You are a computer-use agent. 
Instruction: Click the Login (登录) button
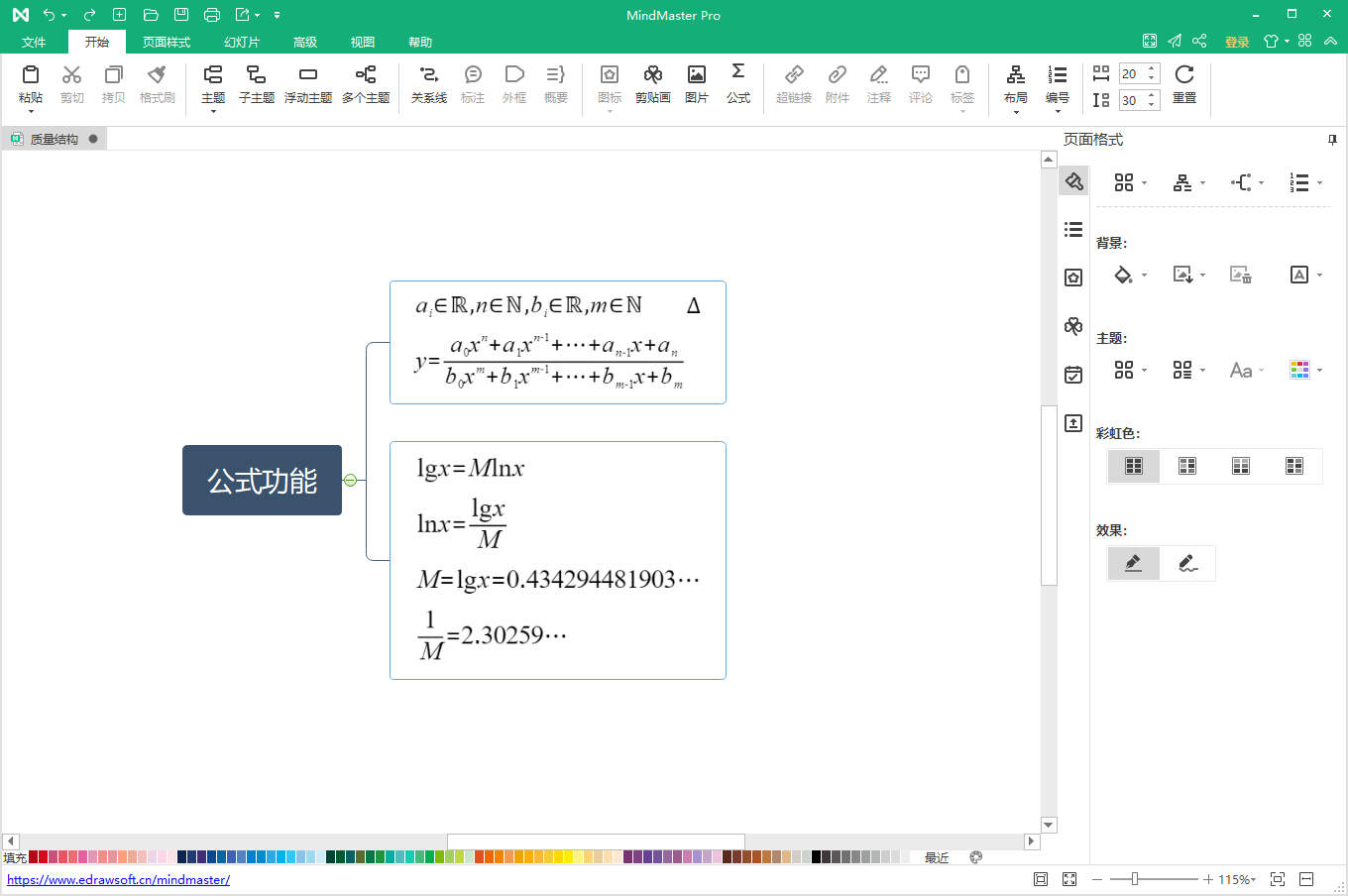click(1237, 42)
